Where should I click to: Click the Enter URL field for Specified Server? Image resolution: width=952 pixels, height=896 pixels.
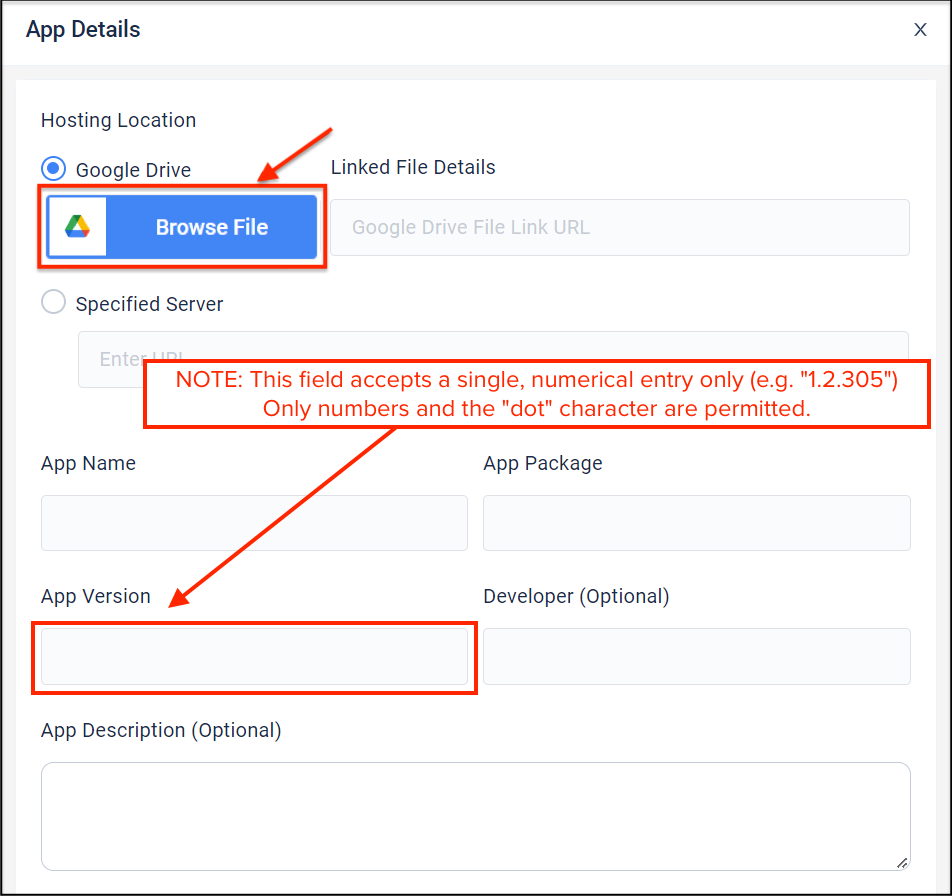(x=110, y=358)
